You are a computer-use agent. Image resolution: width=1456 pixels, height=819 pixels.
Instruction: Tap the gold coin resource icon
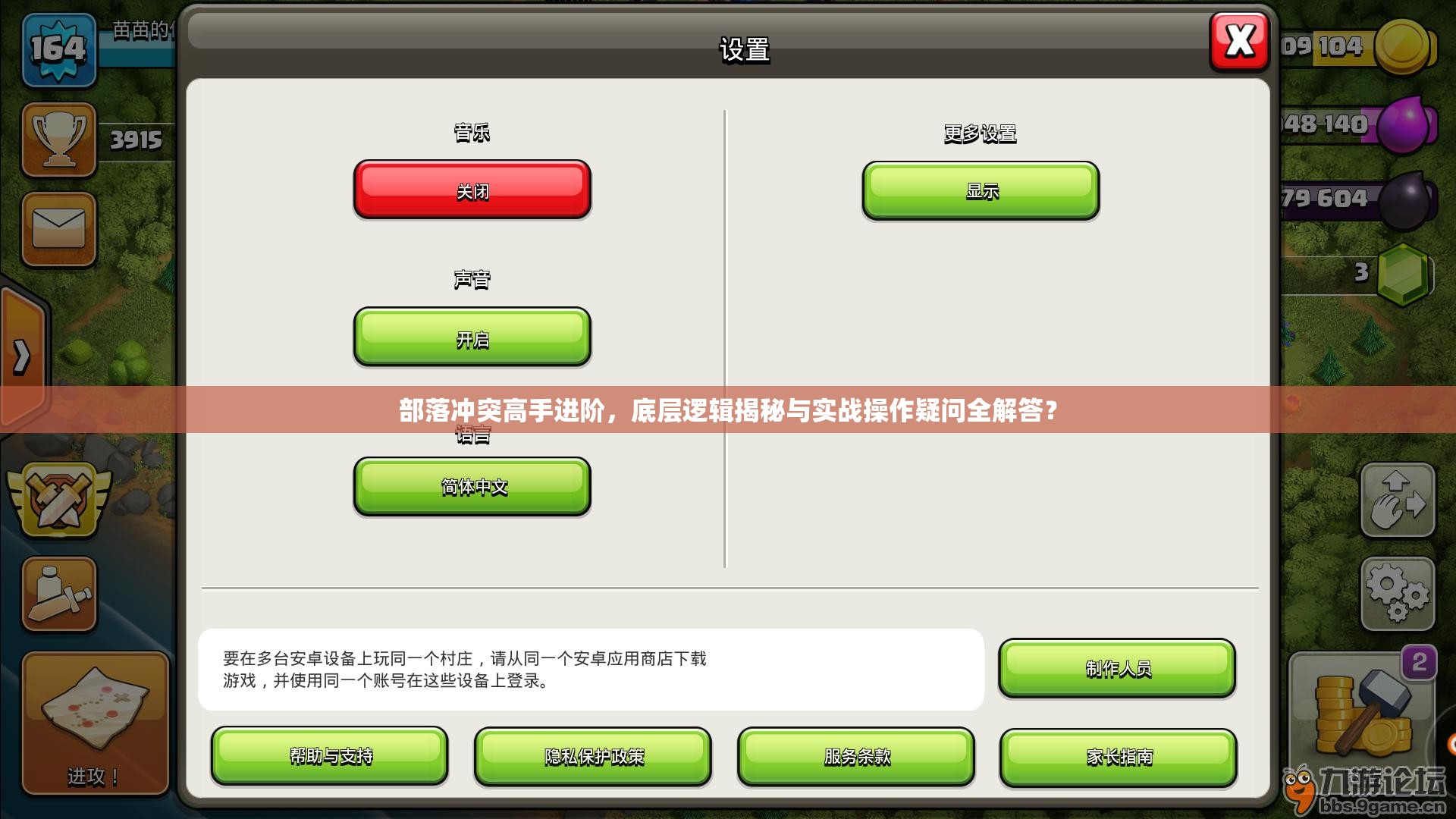1402,46
